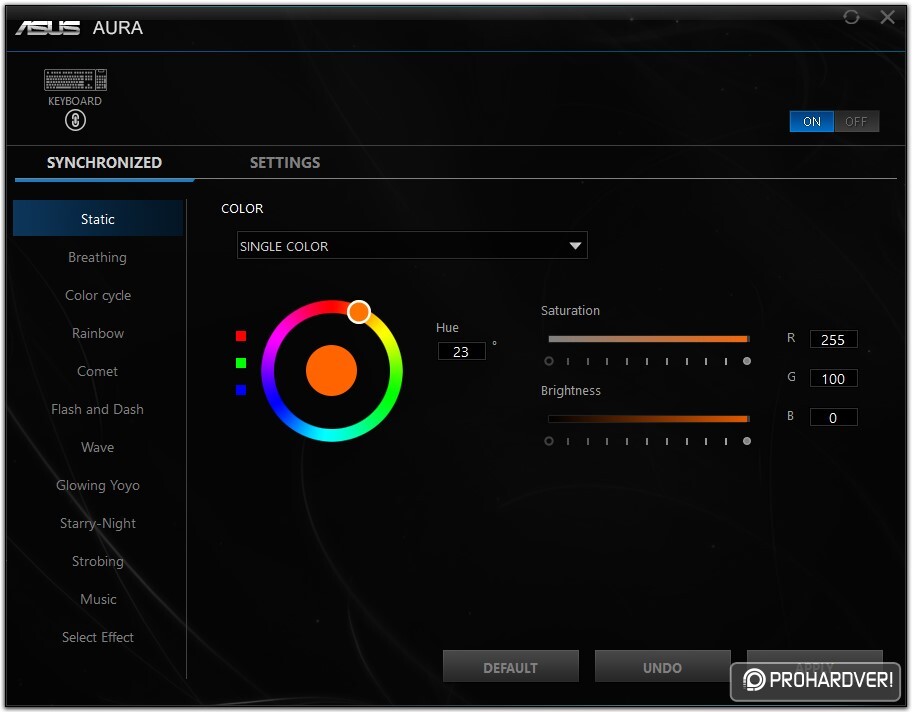Click the Brightness slider bar
Screen dimensions: 912x712
648,419
